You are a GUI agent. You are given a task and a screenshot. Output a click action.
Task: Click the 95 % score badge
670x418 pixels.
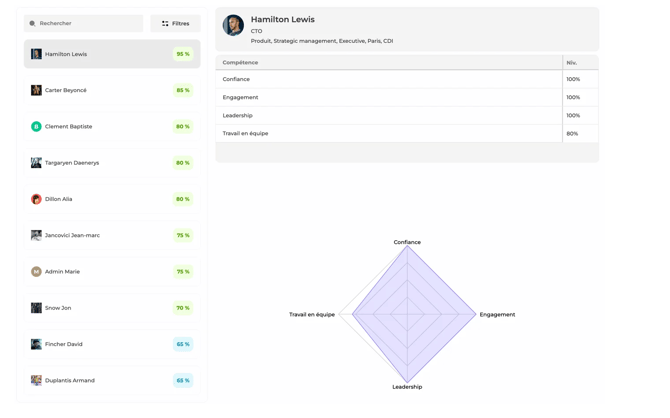tap(182, 54)
